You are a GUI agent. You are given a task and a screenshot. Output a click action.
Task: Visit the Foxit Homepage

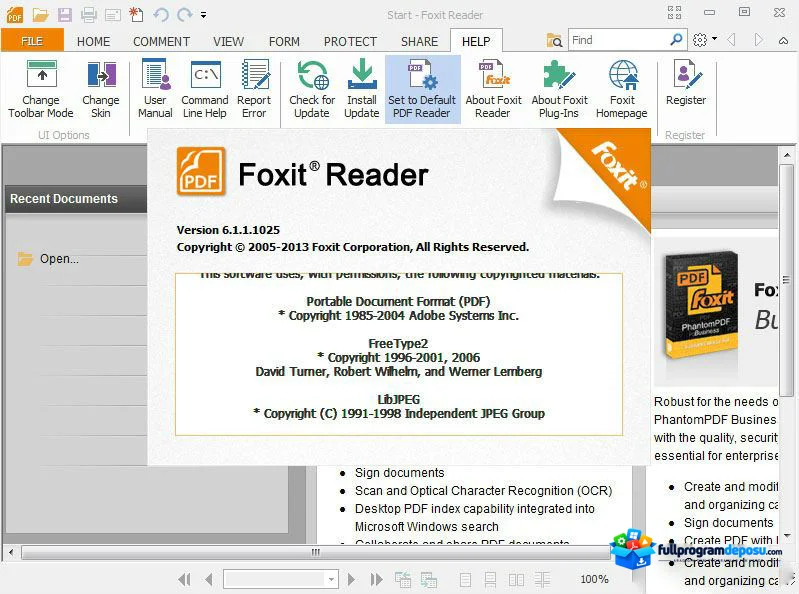click(x=622, y=90)
